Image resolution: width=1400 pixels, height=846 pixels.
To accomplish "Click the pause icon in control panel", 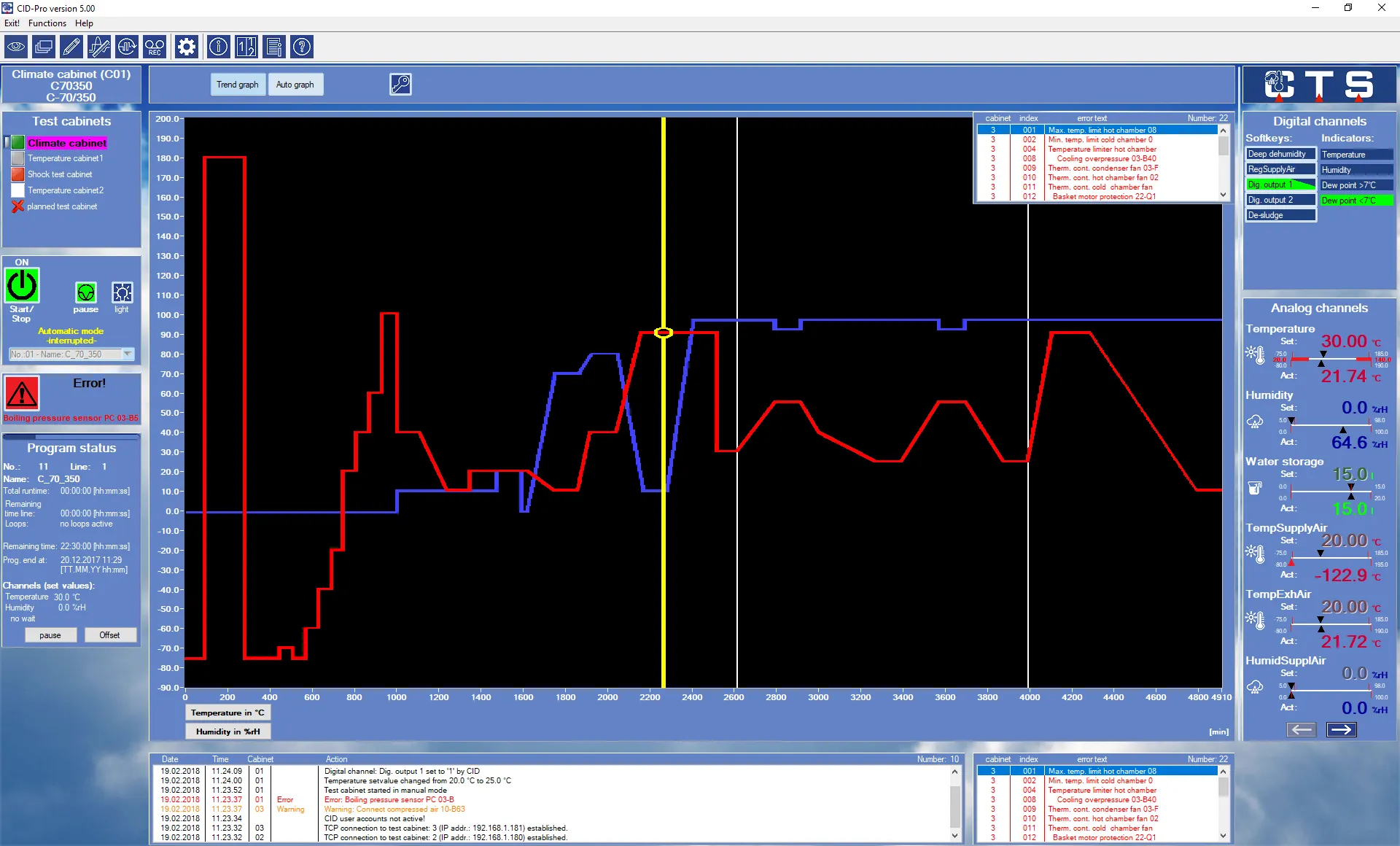I will 86,292.
